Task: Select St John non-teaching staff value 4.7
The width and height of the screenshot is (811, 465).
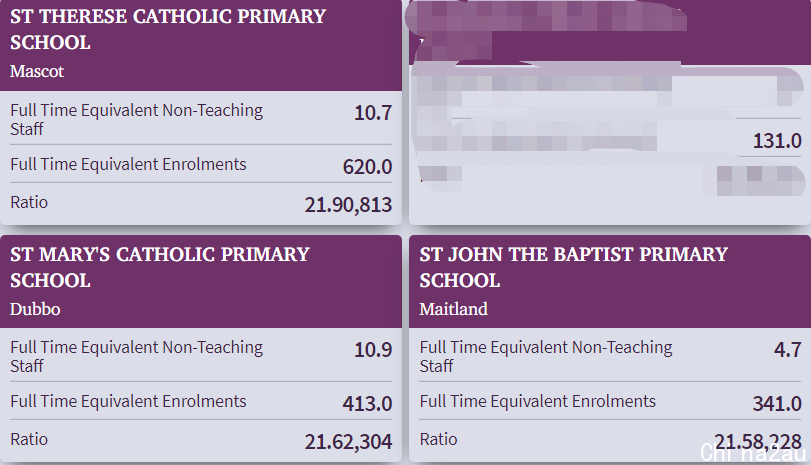Action: [x=787, y=350]
